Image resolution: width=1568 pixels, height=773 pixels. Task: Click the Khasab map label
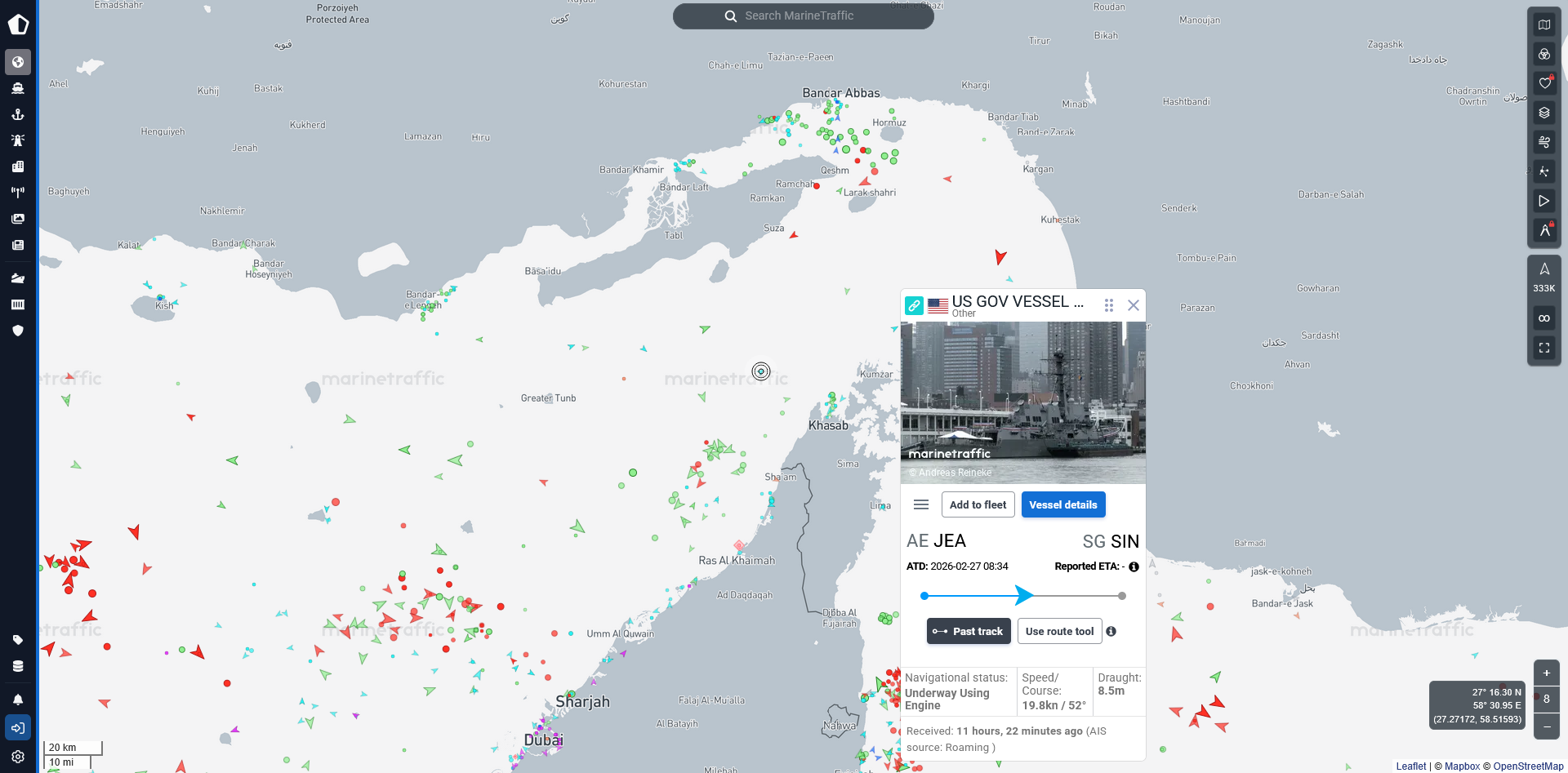point(828,425)
